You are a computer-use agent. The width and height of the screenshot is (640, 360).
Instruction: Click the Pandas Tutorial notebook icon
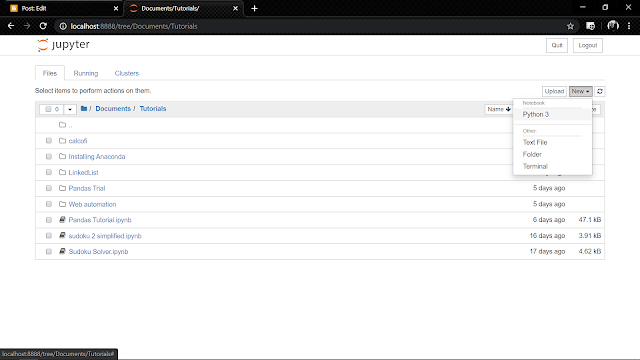tap(62, 220)
